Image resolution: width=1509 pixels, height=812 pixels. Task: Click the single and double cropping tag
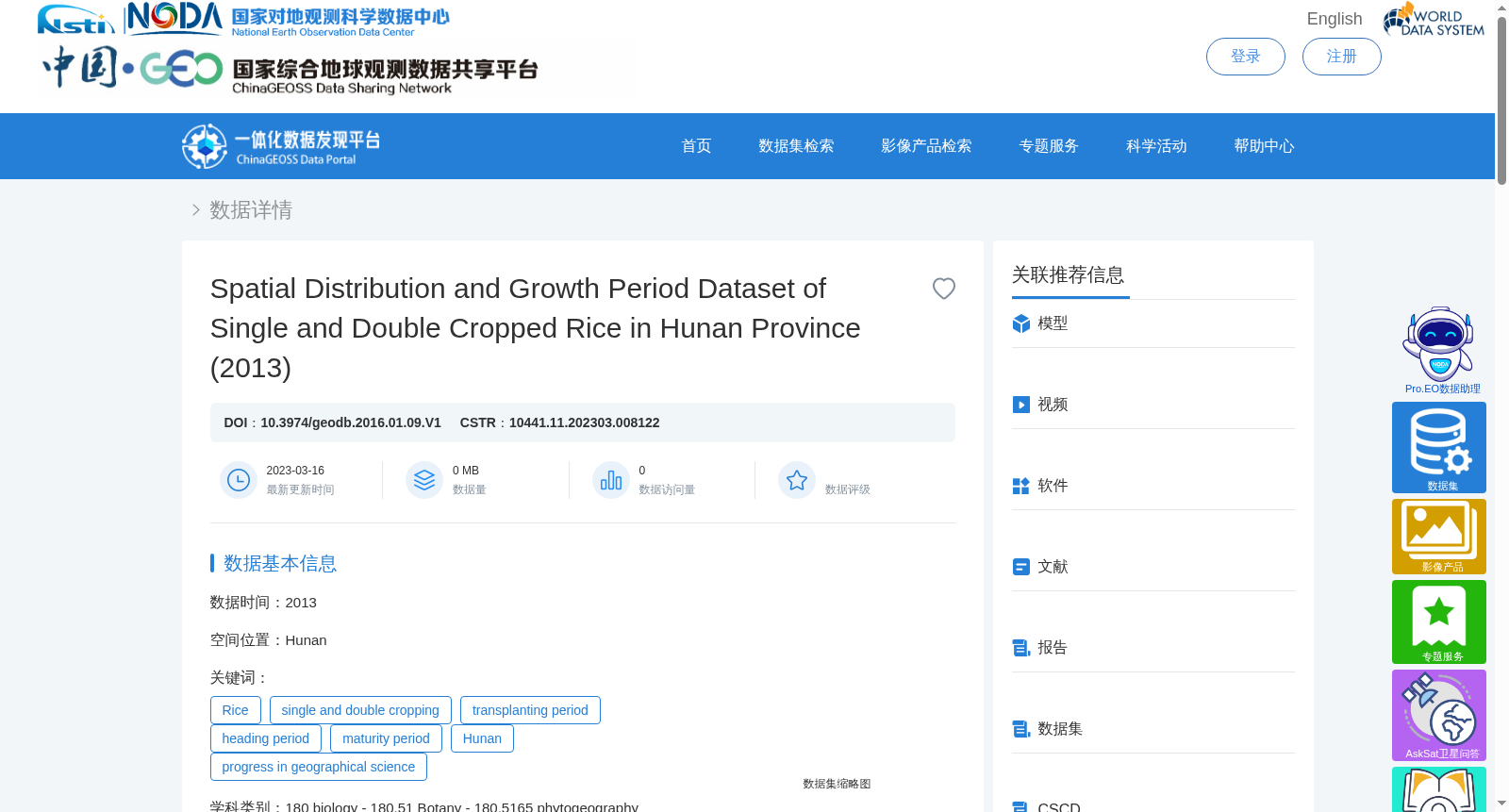(x=360, y=710)
